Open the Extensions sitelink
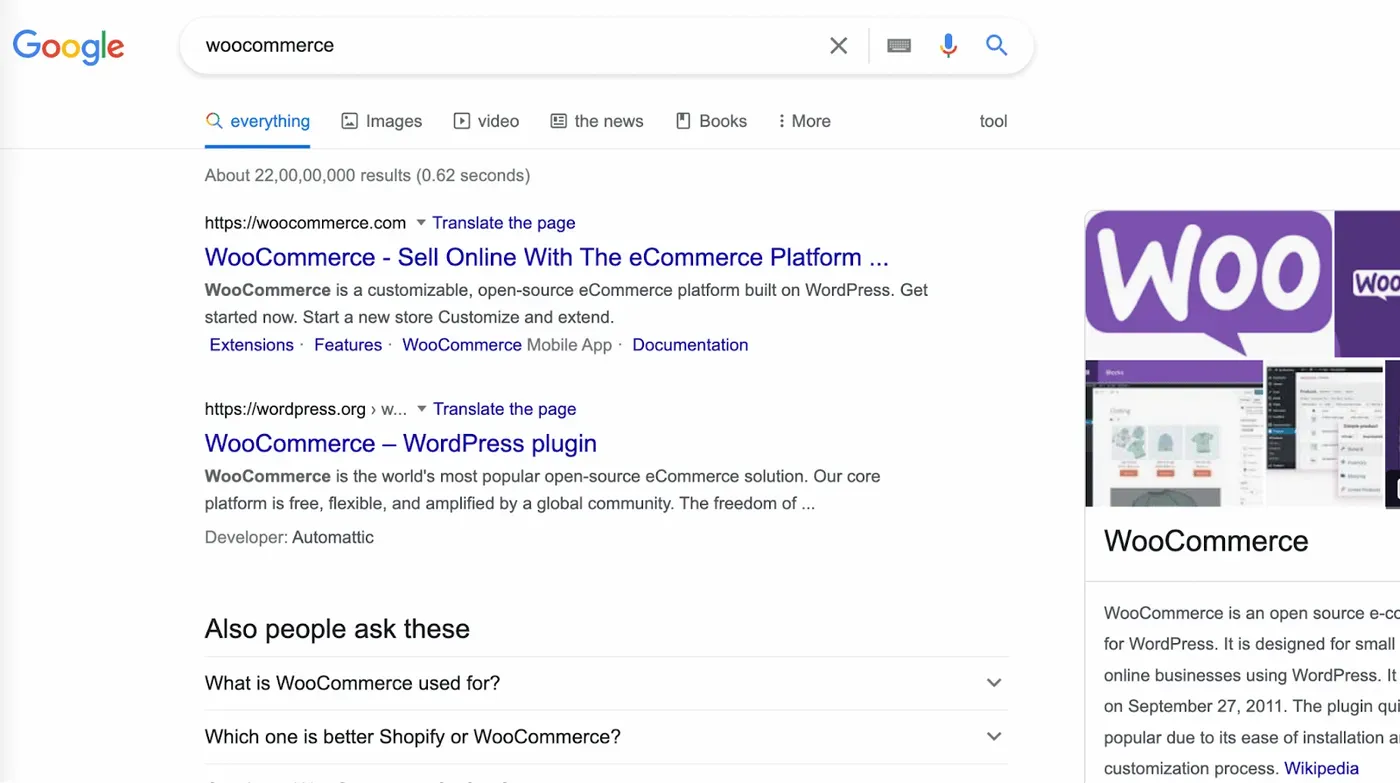 pos(251,345)
